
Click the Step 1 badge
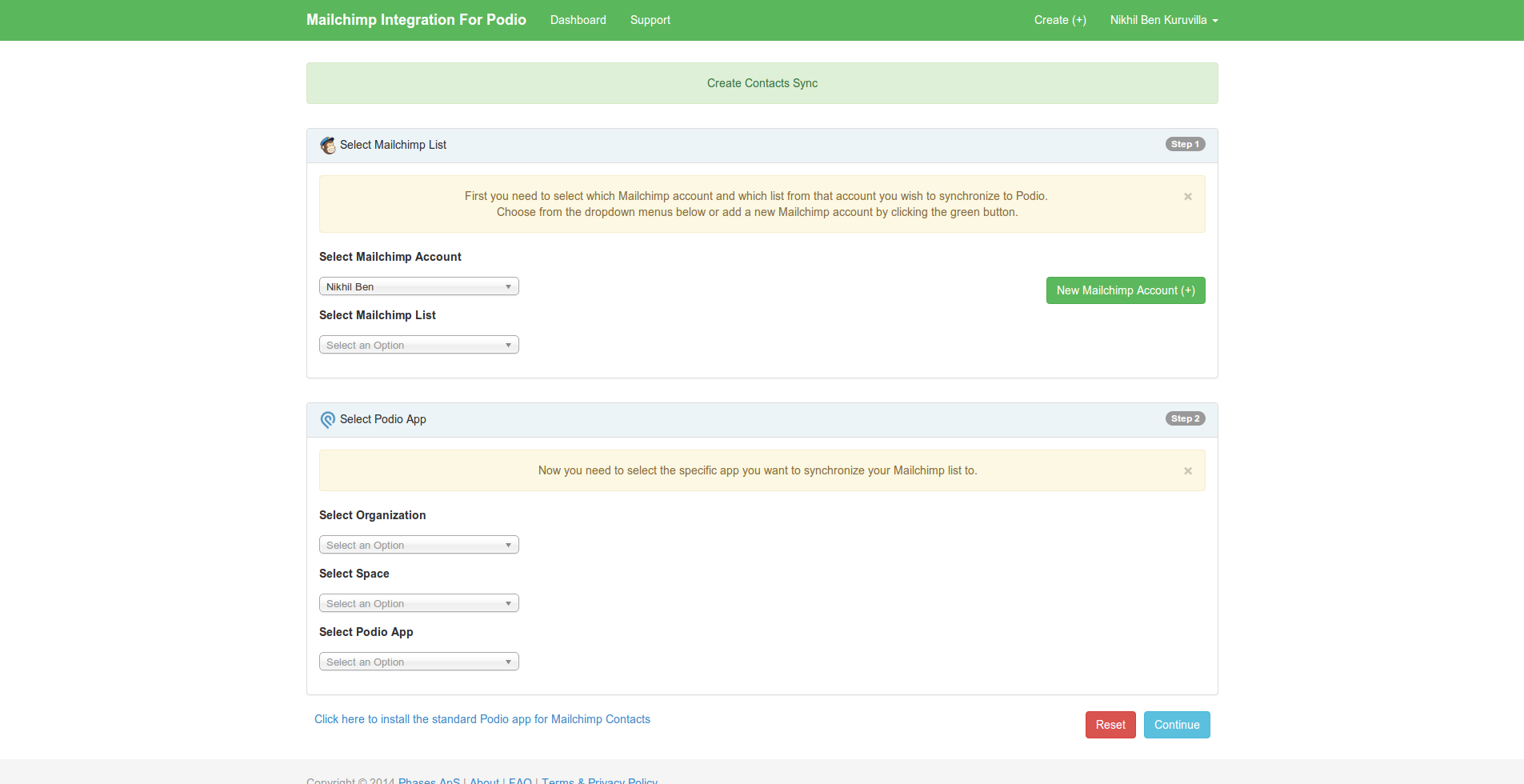tap(1184, 145)
